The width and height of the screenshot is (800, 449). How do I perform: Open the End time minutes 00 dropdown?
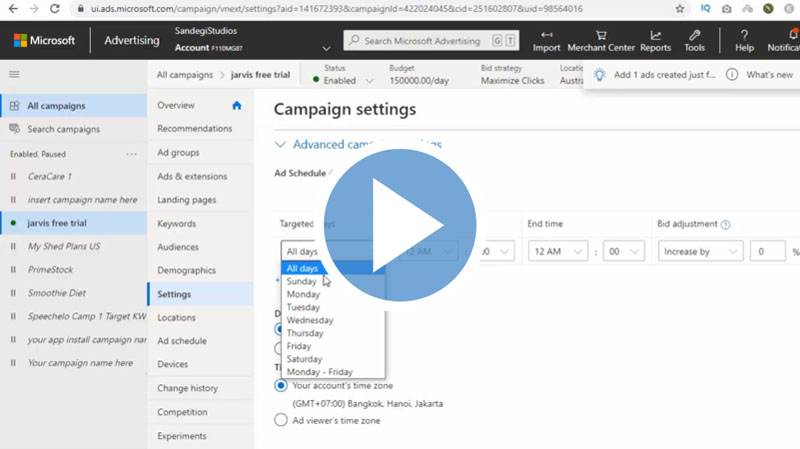(x=623, y=251)
